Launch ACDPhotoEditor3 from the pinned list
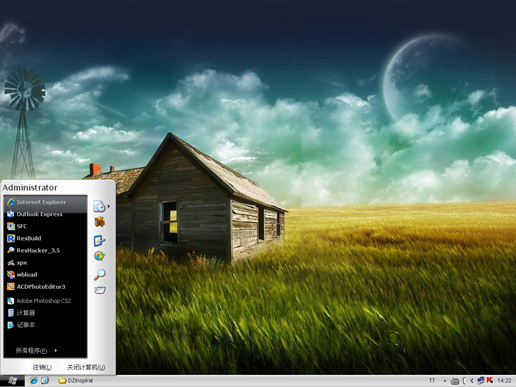Screen dimensions: 516x387 (x=45, y=287)
